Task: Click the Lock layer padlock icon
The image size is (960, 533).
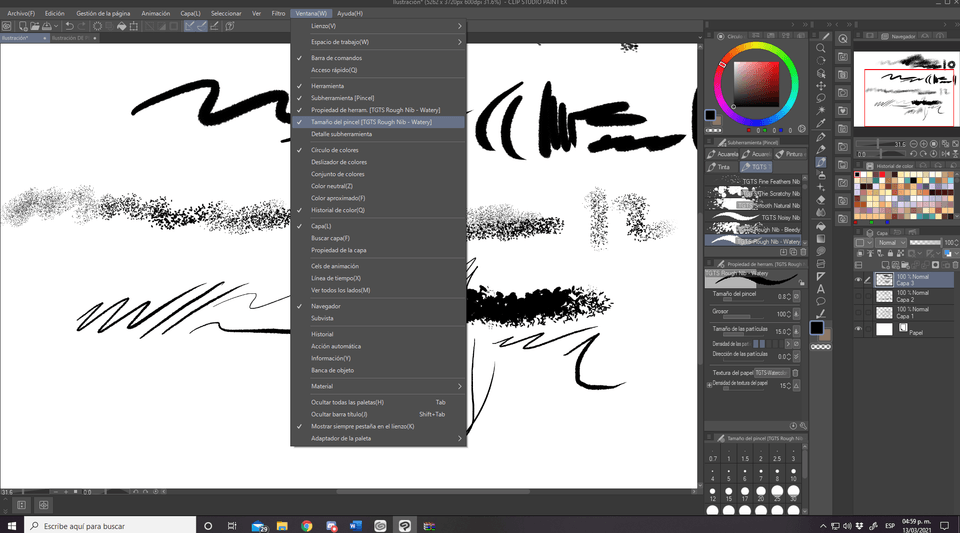Action: tap(891, 253)
